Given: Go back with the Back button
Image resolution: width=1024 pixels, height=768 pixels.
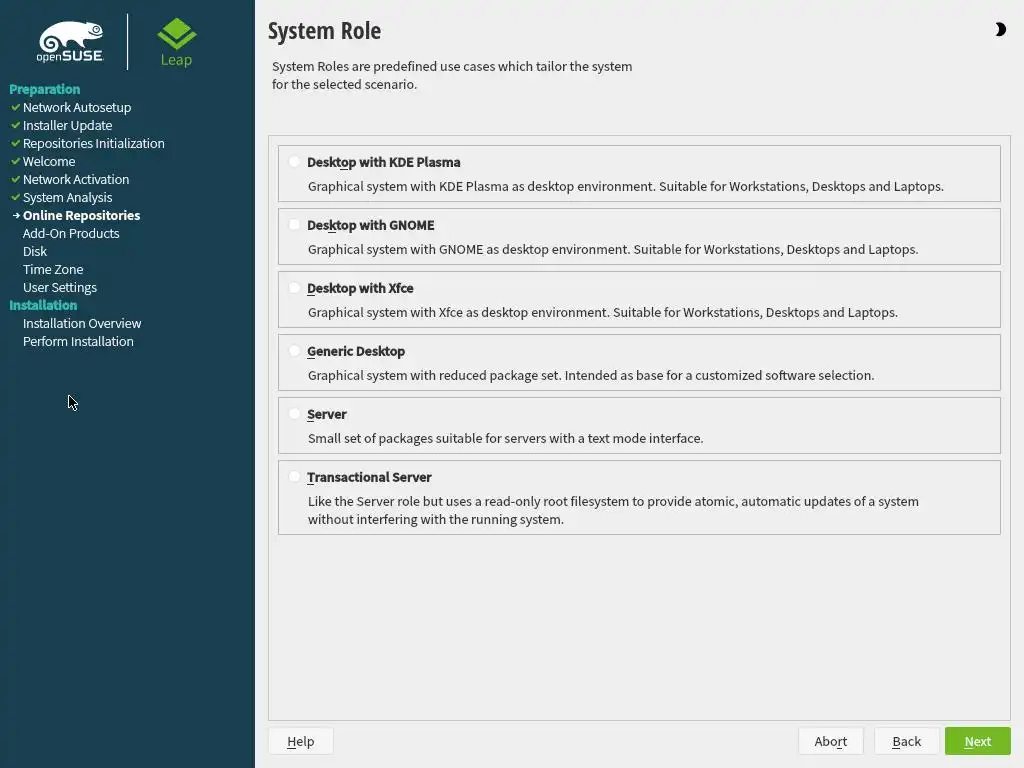Looking at the screenshot, I should click(906, 741).
